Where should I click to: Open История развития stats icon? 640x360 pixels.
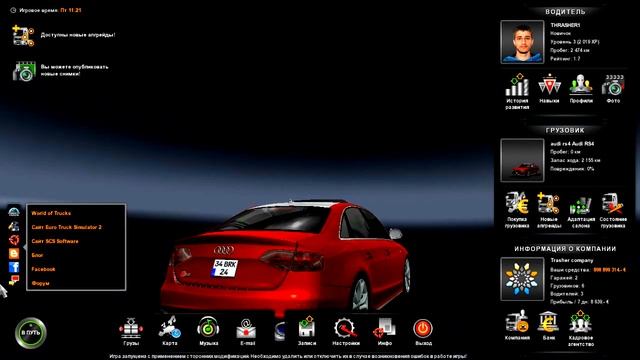(517, 85)
